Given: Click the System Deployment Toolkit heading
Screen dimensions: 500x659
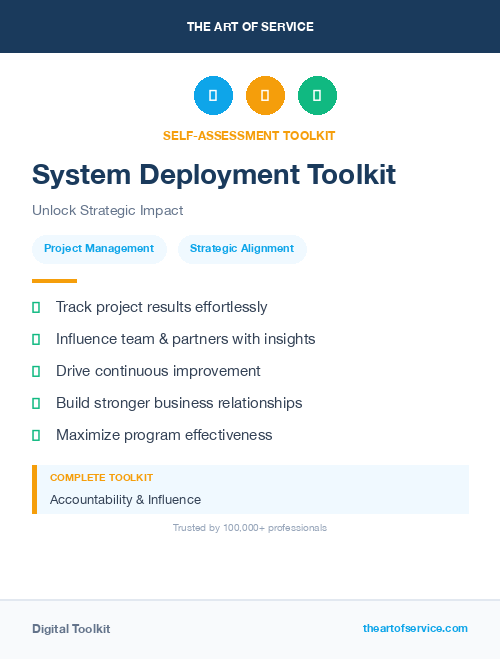Looking at the screenshot, I should 214,175.
